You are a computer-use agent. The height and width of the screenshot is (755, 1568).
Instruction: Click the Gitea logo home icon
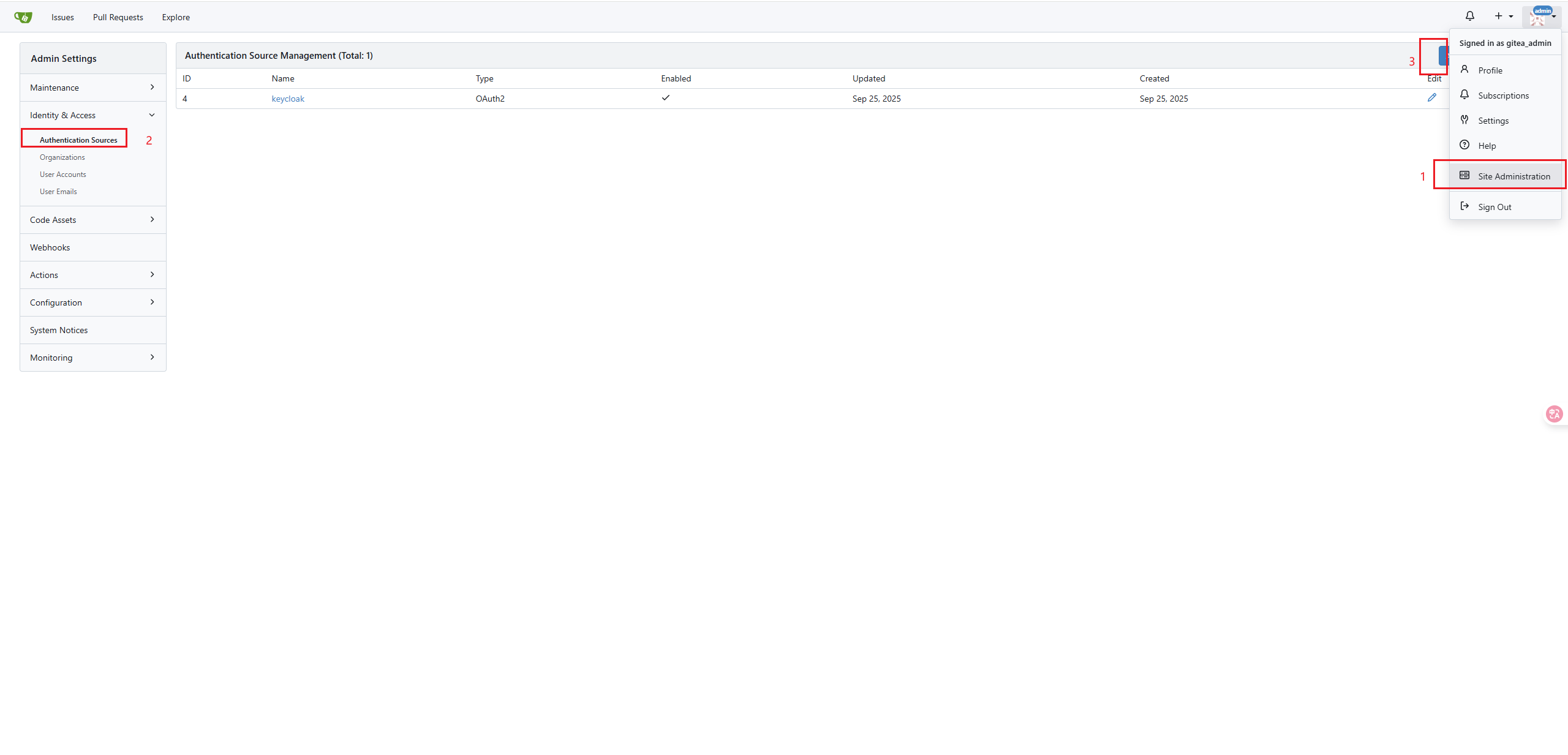point(23,17)
